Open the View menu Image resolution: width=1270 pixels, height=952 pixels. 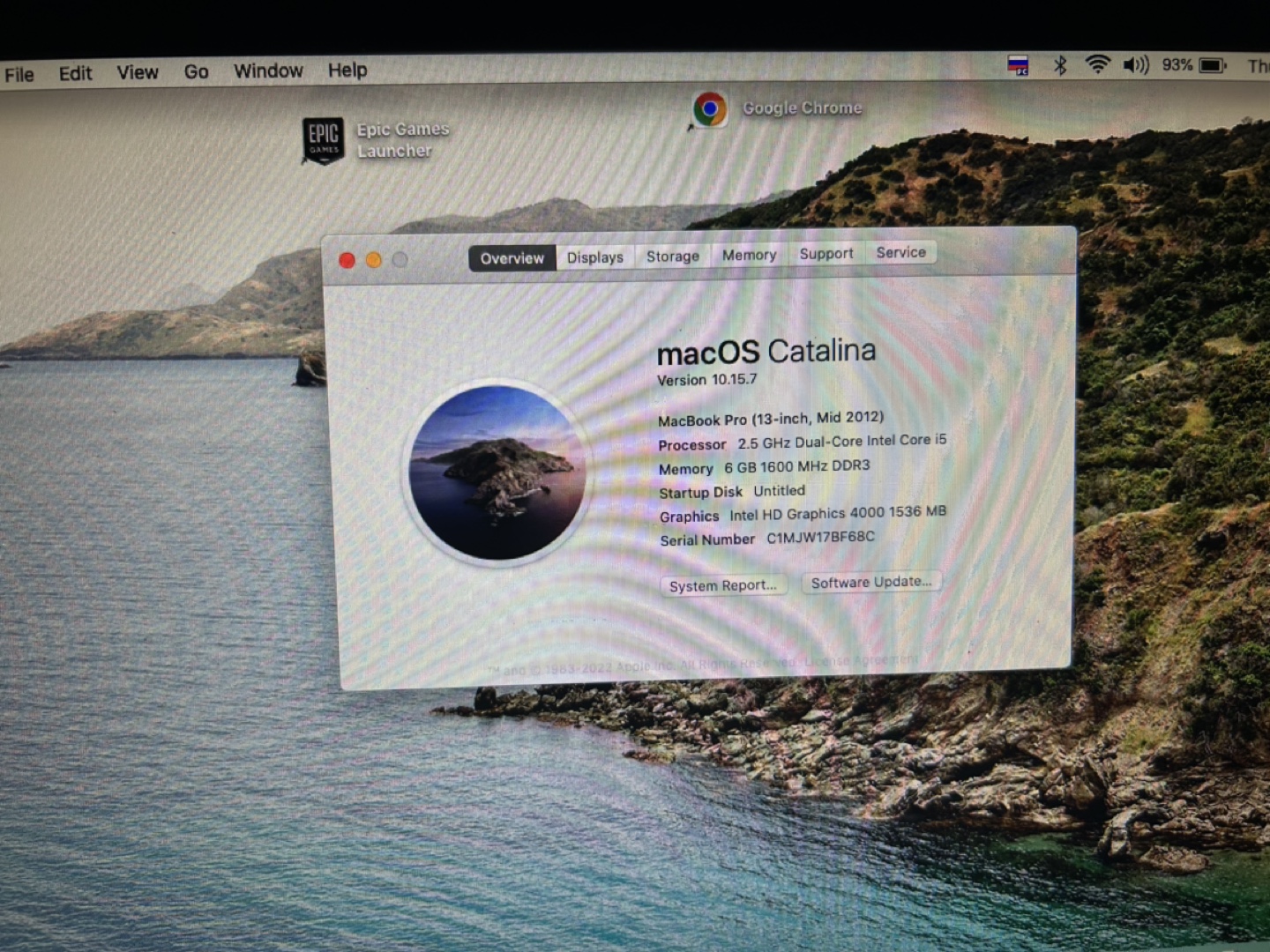pyautogui.click(x=138, y=73)
